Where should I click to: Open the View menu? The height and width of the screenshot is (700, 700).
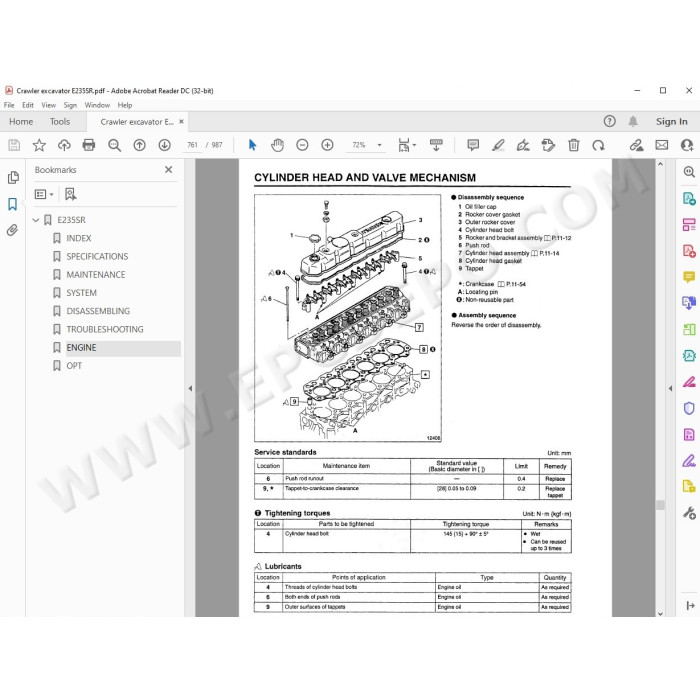click(x=48, y=105)
